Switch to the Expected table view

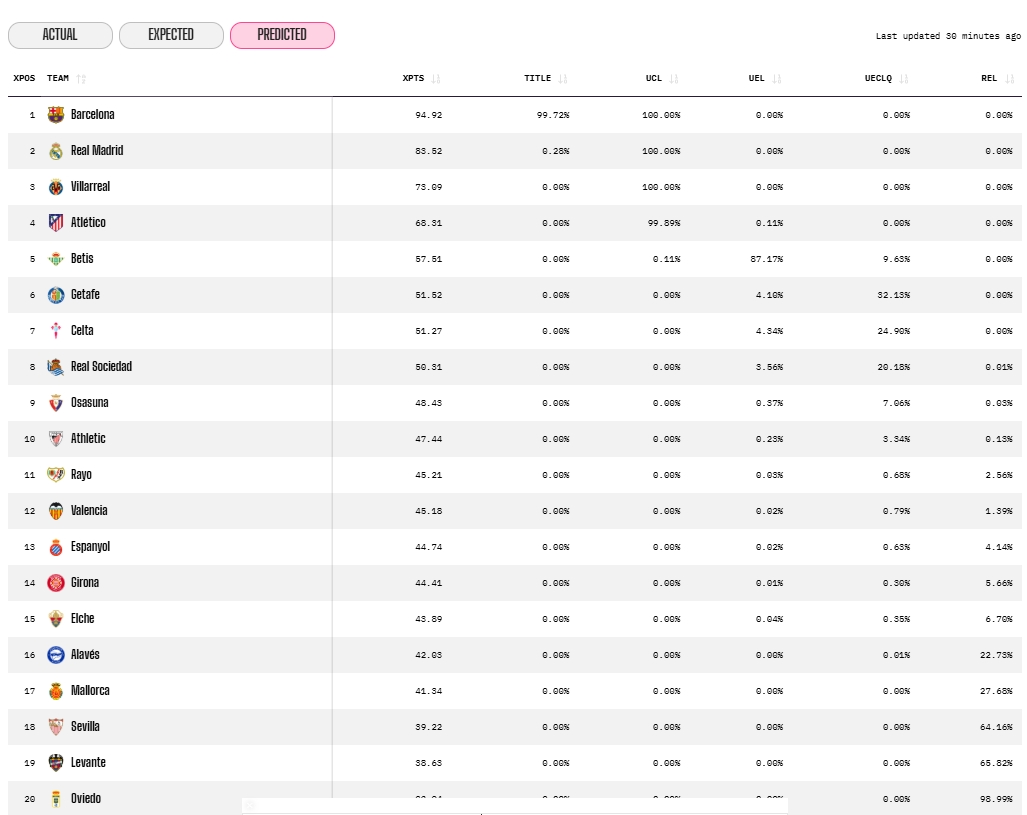[x=171, y=35]
